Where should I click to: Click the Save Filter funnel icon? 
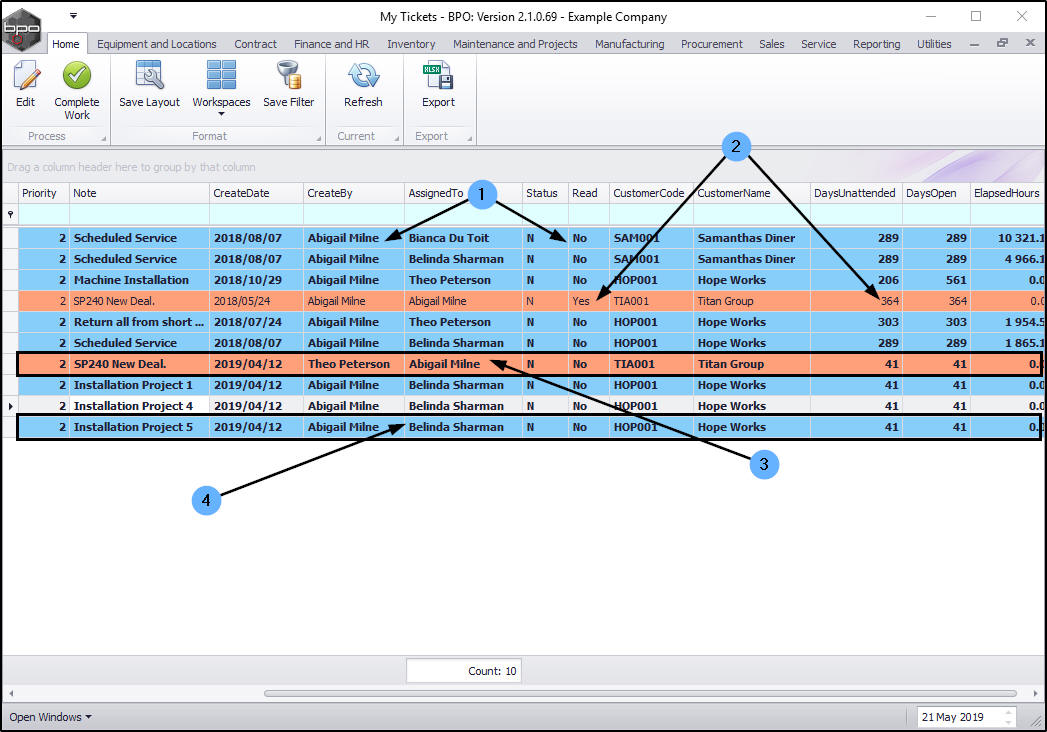(288, 75)
